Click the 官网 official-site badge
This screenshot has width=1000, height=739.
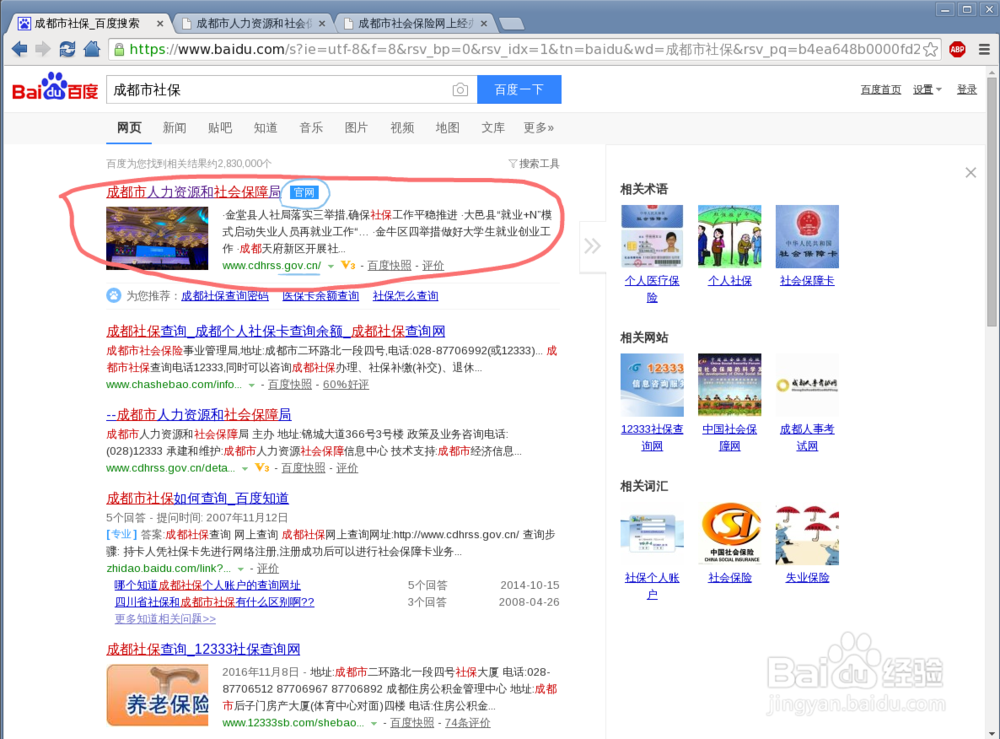304,193
